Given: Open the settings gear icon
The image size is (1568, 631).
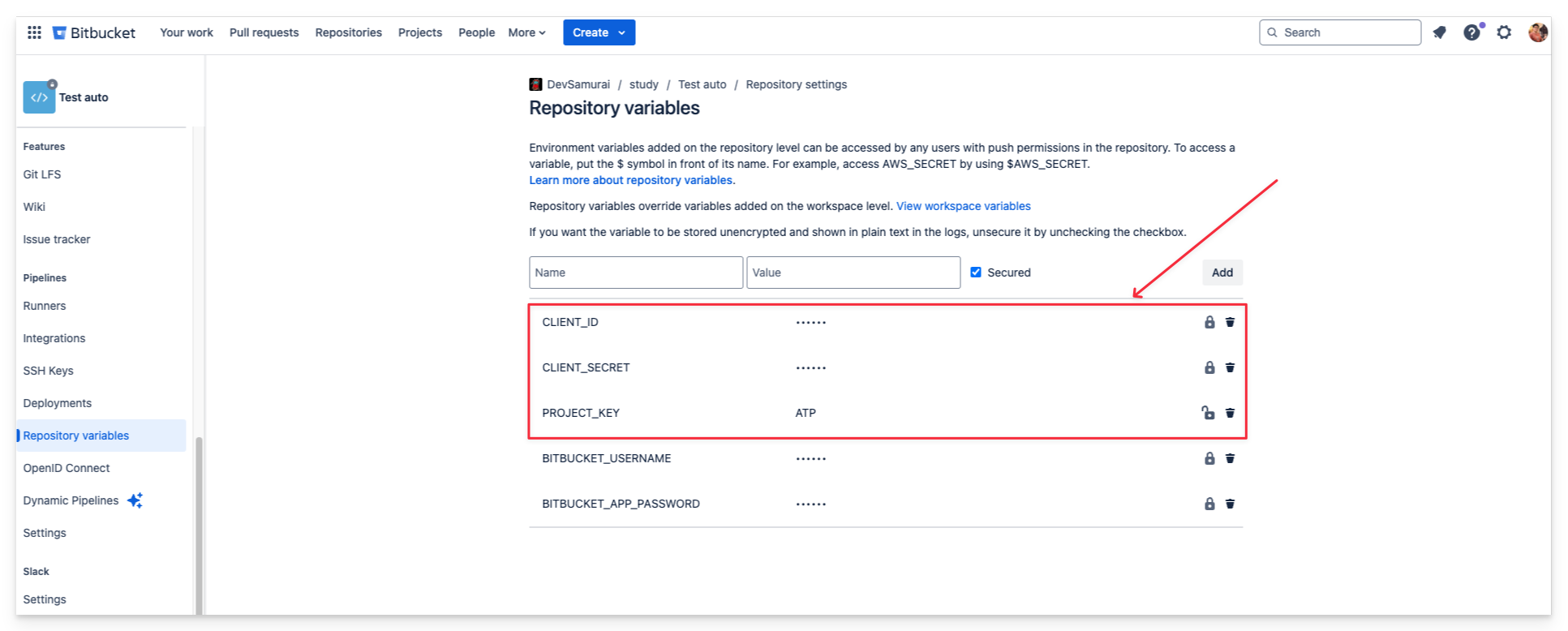Looking at the screenshot, I should [x=1504, y=32].
